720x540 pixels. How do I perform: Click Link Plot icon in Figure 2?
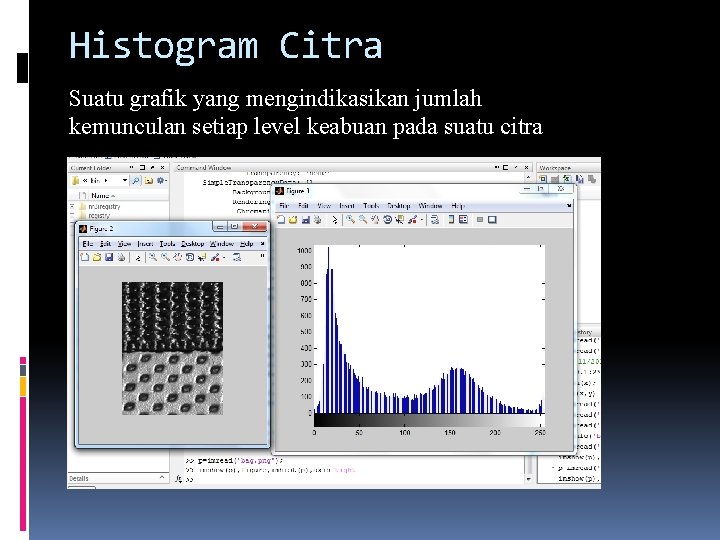coord(237,258)
